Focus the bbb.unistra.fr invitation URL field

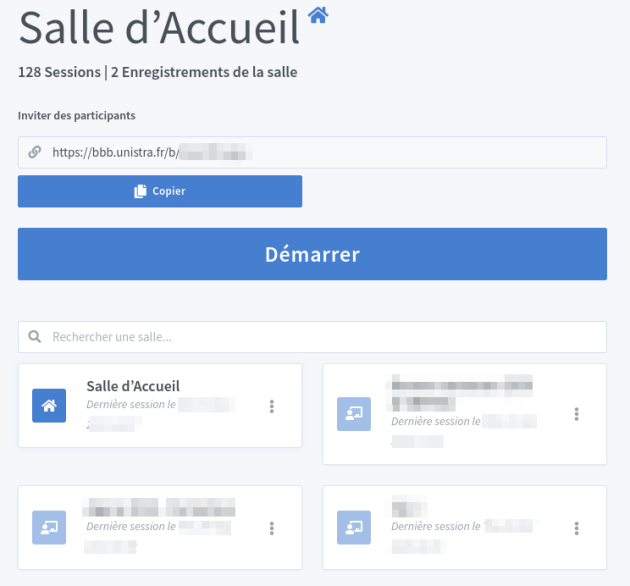tap(312, 152)
